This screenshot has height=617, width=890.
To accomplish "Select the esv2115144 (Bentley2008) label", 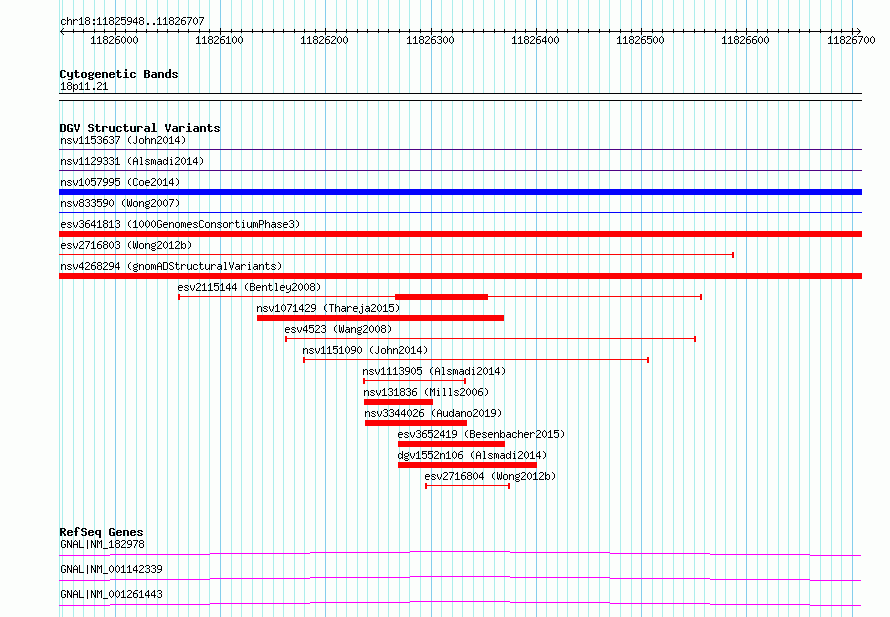I will click(x=249, y=287).
